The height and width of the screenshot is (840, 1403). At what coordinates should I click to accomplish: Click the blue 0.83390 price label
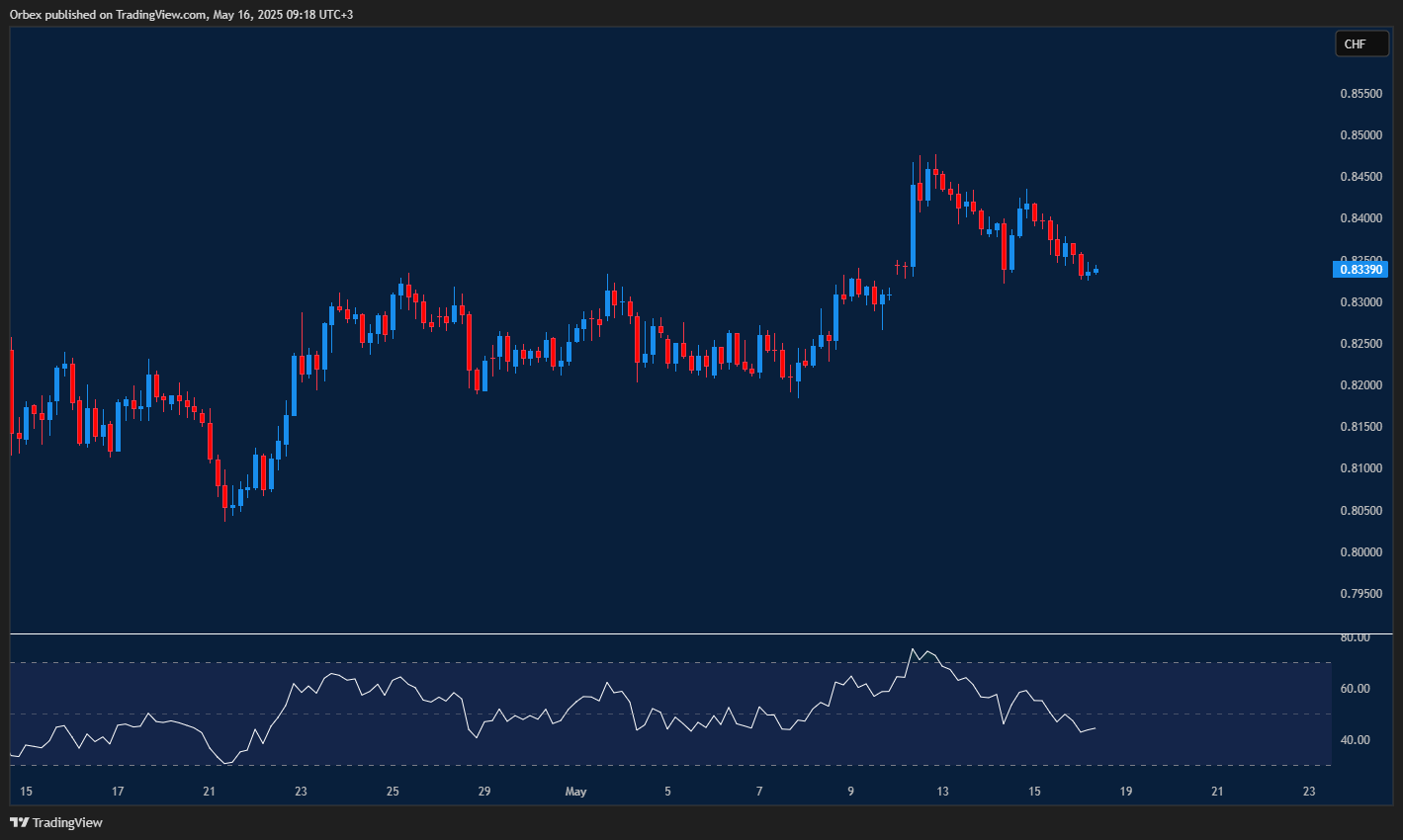[1361, 269]
